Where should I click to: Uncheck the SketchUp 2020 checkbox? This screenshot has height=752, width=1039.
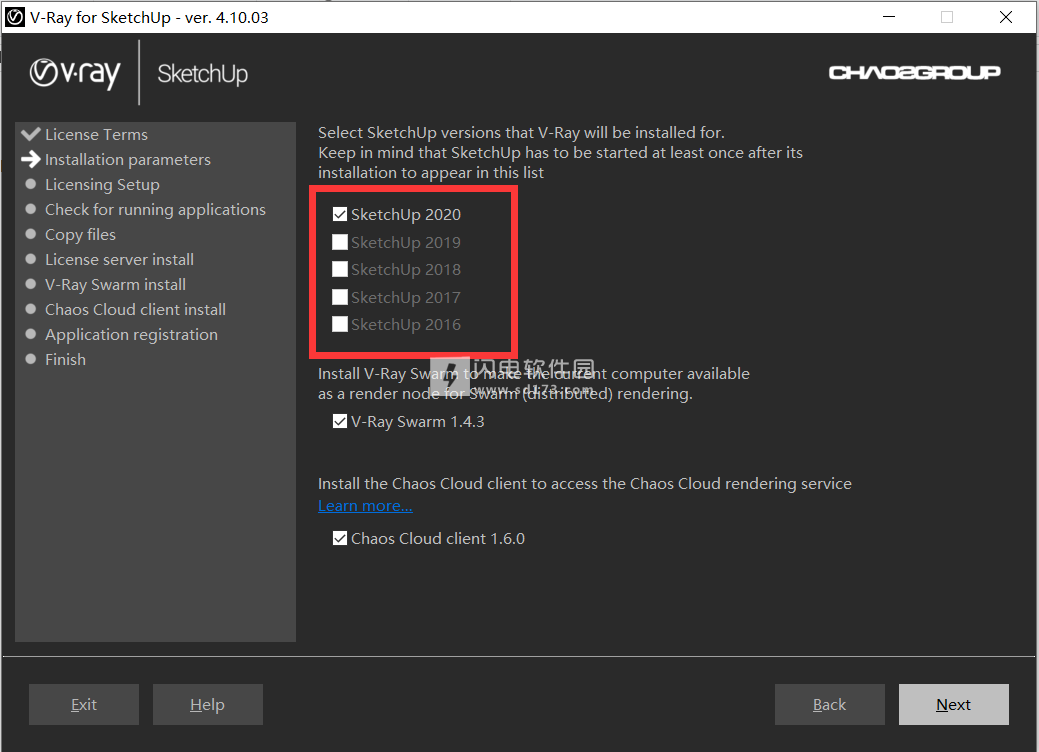(x=340, y=215)
